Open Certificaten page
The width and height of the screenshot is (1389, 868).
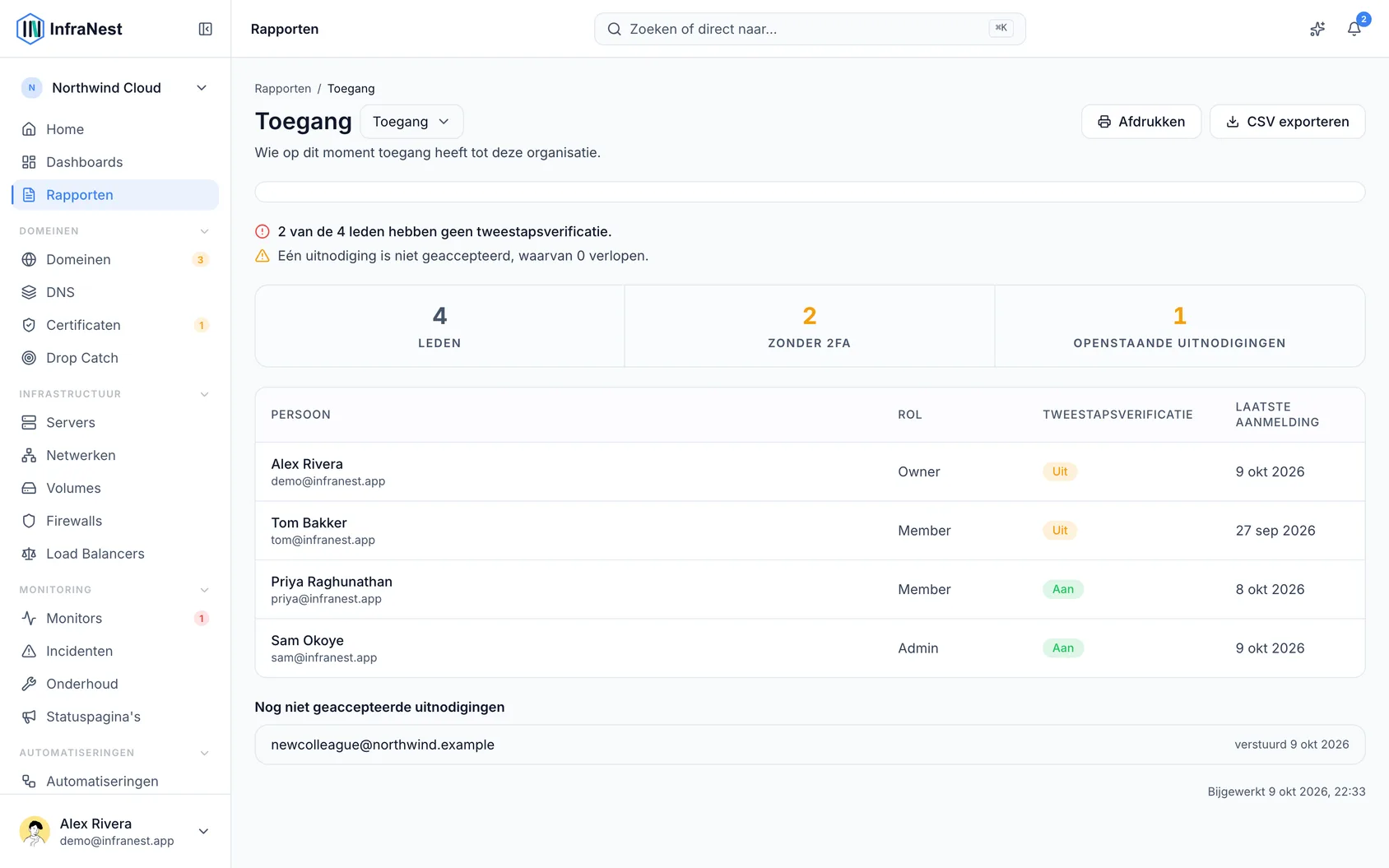[115, 325]
